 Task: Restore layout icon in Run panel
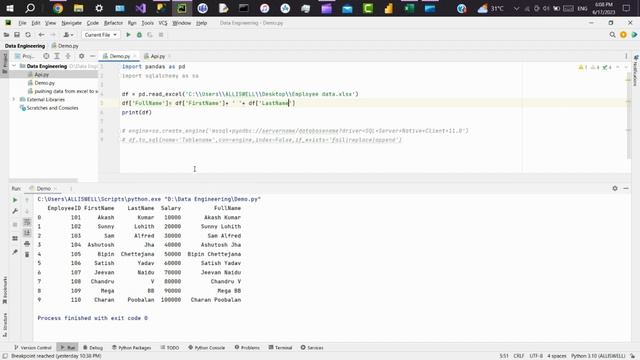tap(15, 238)
